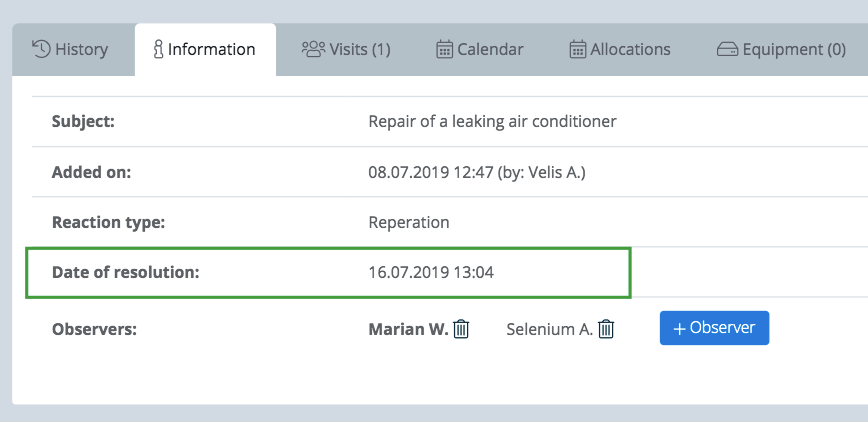Click the observer name Marian W.
The width and height of the screenshot is (868, 422).
pos(408,330)
